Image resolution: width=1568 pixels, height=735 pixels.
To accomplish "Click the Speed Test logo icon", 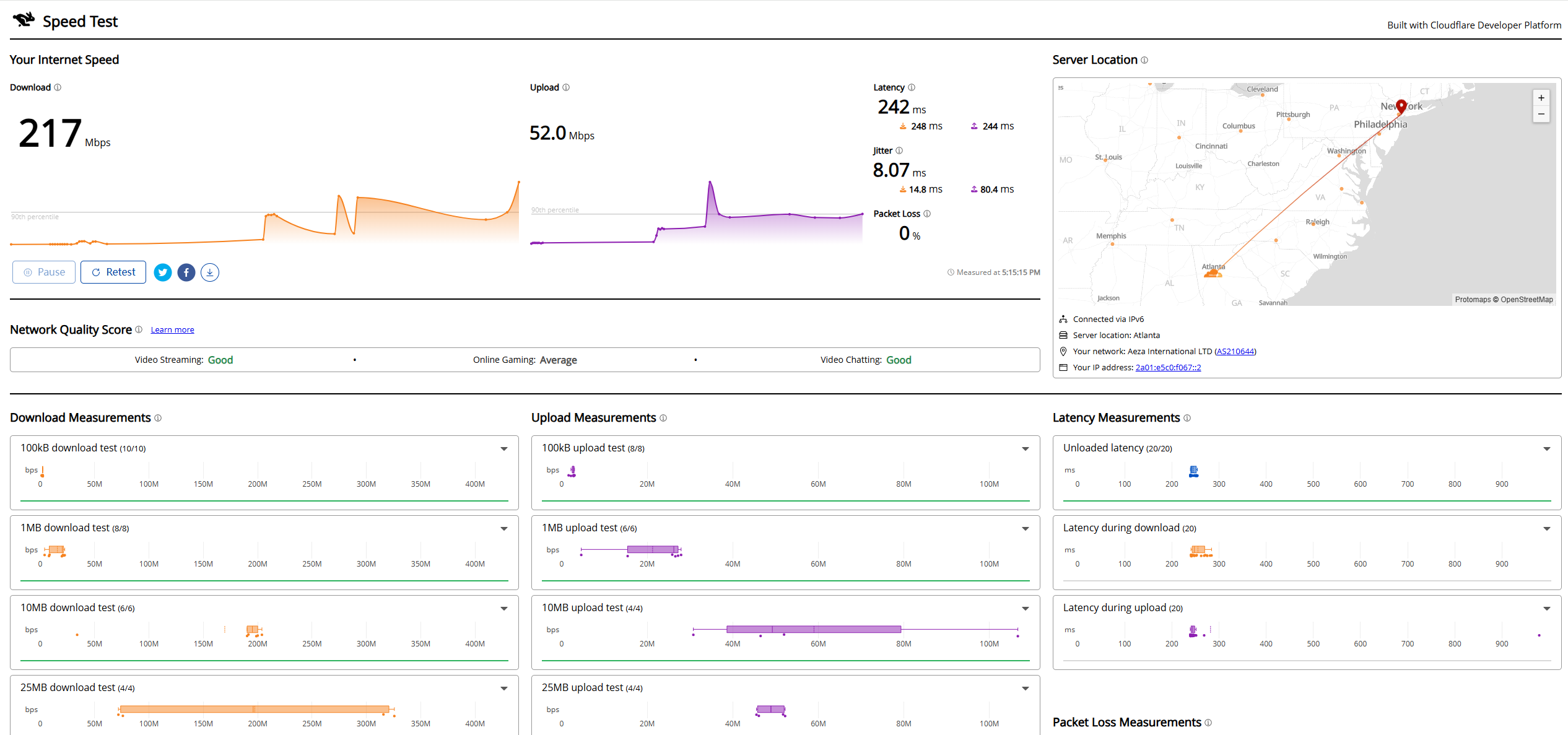I will click(x=24, y=20).
